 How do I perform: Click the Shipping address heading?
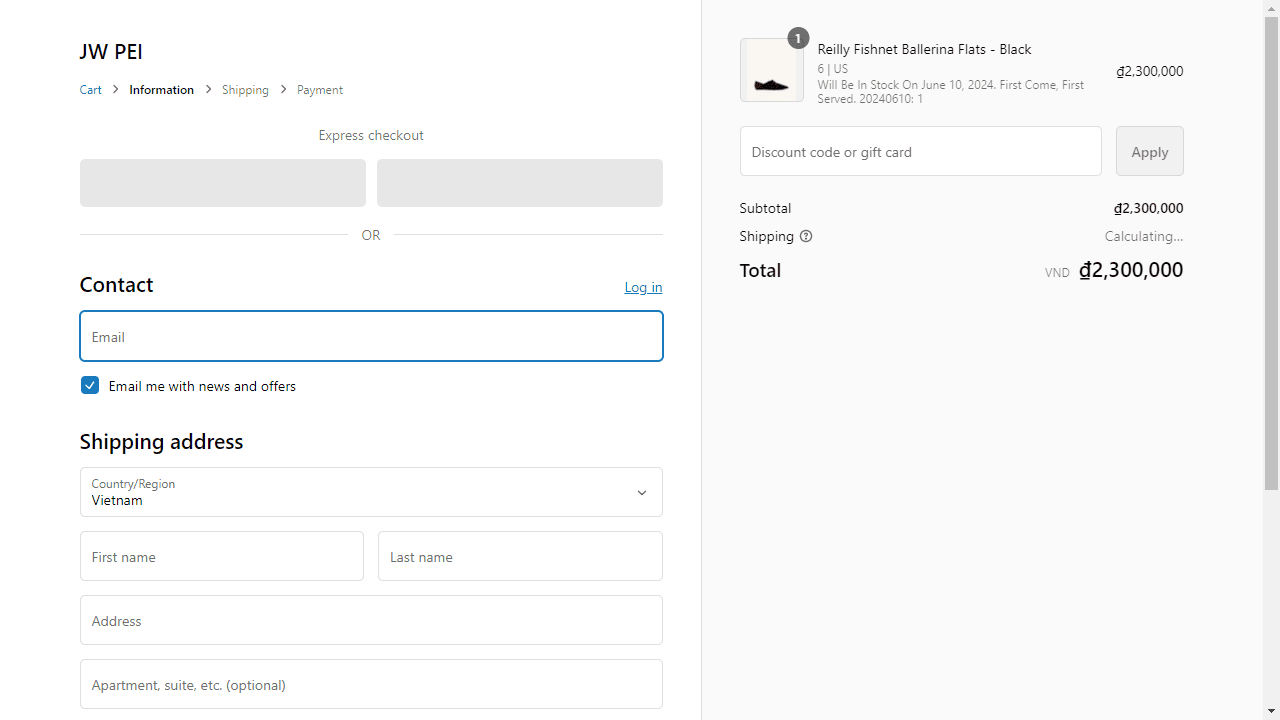(161, 441)
